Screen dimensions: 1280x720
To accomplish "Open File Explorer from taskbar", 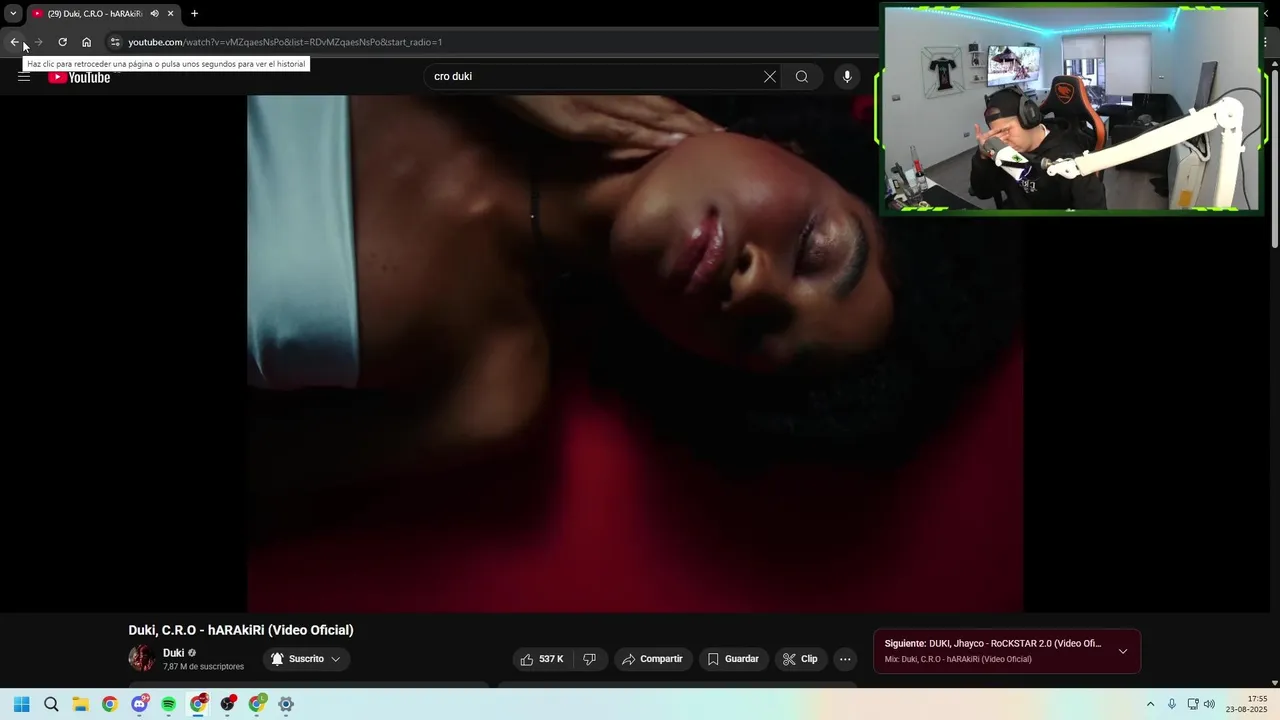I will tap(80, 704).
